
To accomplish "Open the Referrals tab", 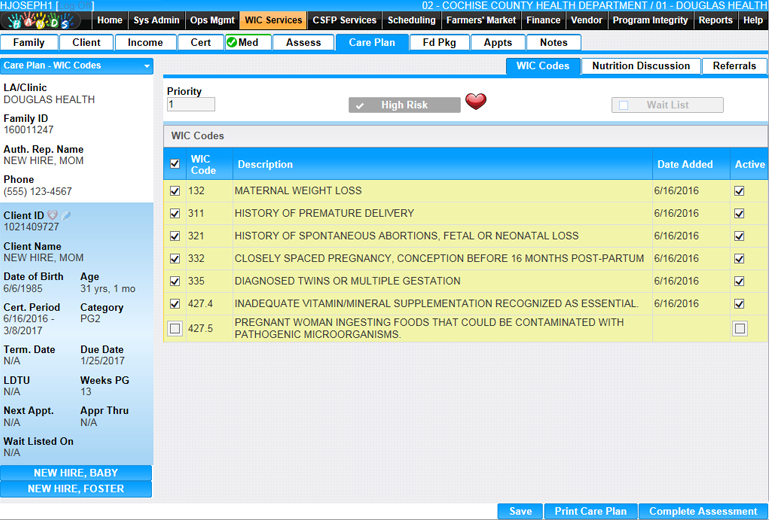I will tap(734, 66).
